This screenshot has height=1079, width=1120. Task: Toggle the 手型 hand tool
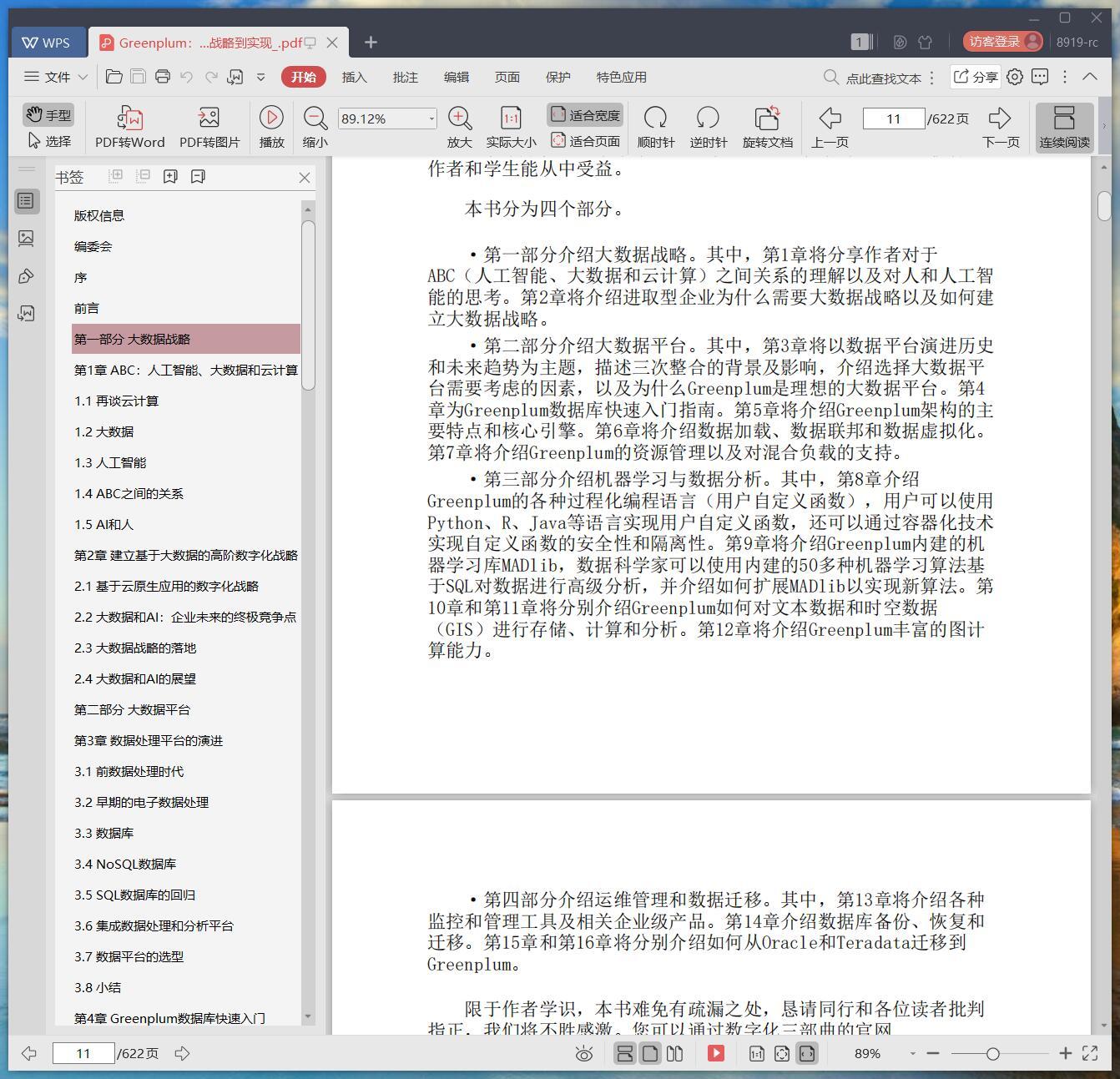(48, 115)
